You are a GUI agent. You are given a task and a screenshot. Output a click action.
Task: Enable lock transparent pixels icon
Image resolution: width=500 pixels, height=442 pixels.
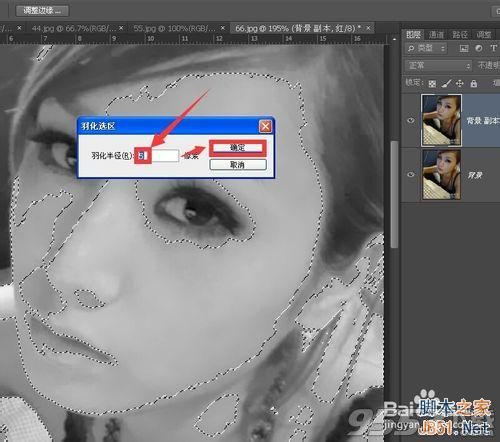coord(432,84)
